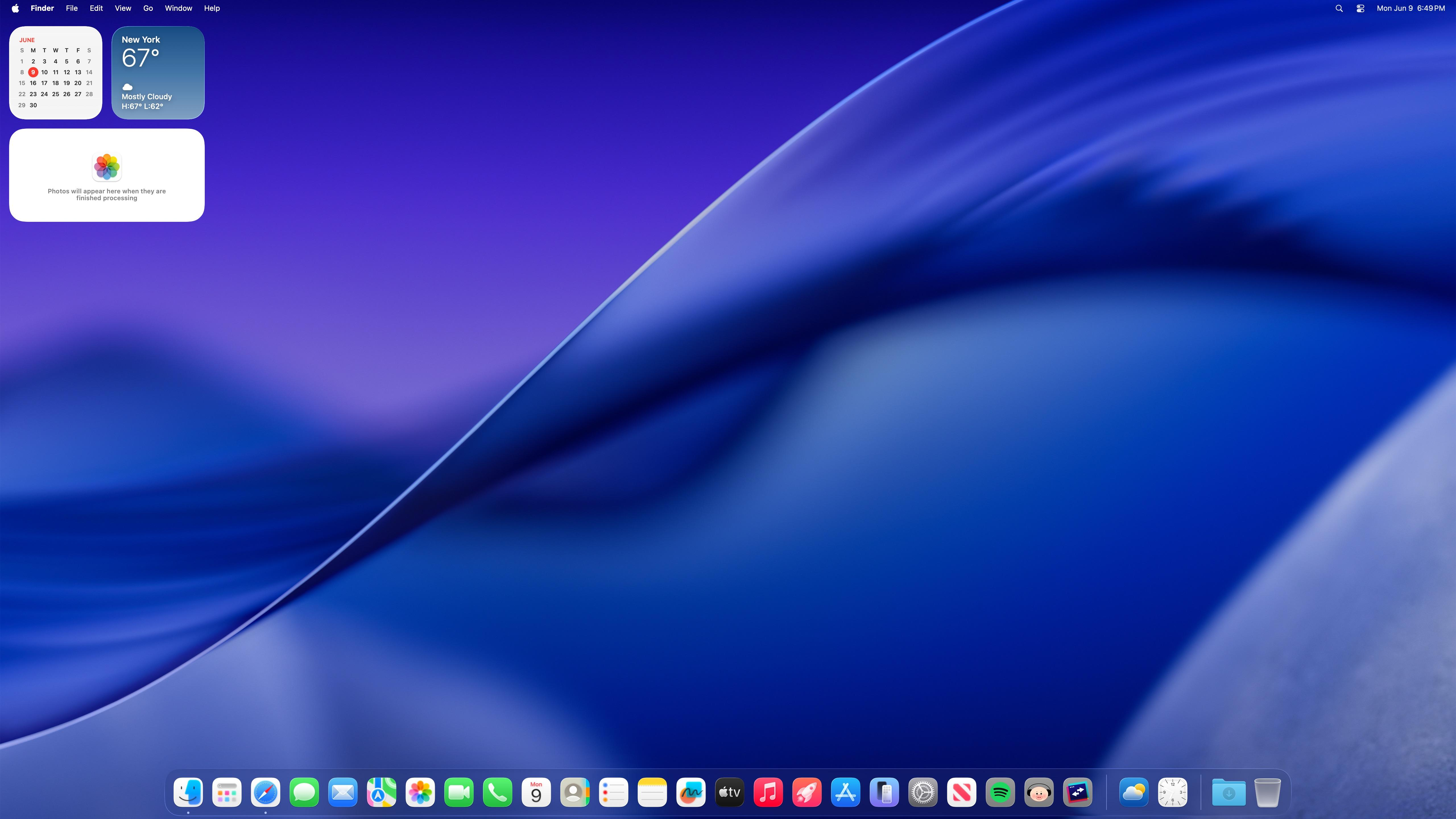
Task: Click the Mostly Cloudy condition text
Action: click(147, 97)
